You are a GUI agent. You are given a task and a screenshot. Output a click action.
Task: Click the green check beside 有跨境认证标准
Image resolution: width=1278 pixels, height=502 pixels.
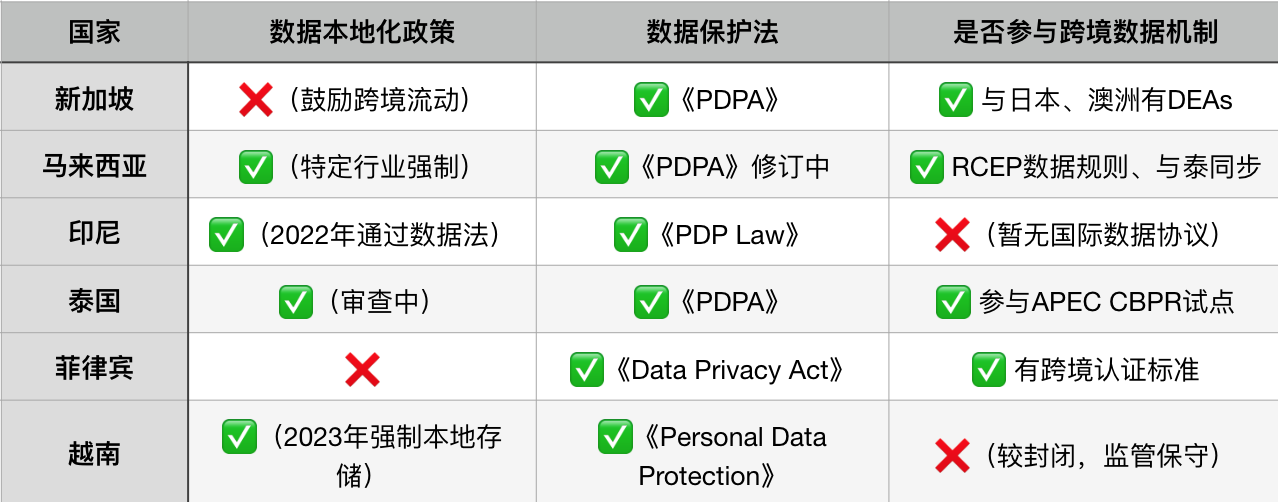click(x=988, y=369)
